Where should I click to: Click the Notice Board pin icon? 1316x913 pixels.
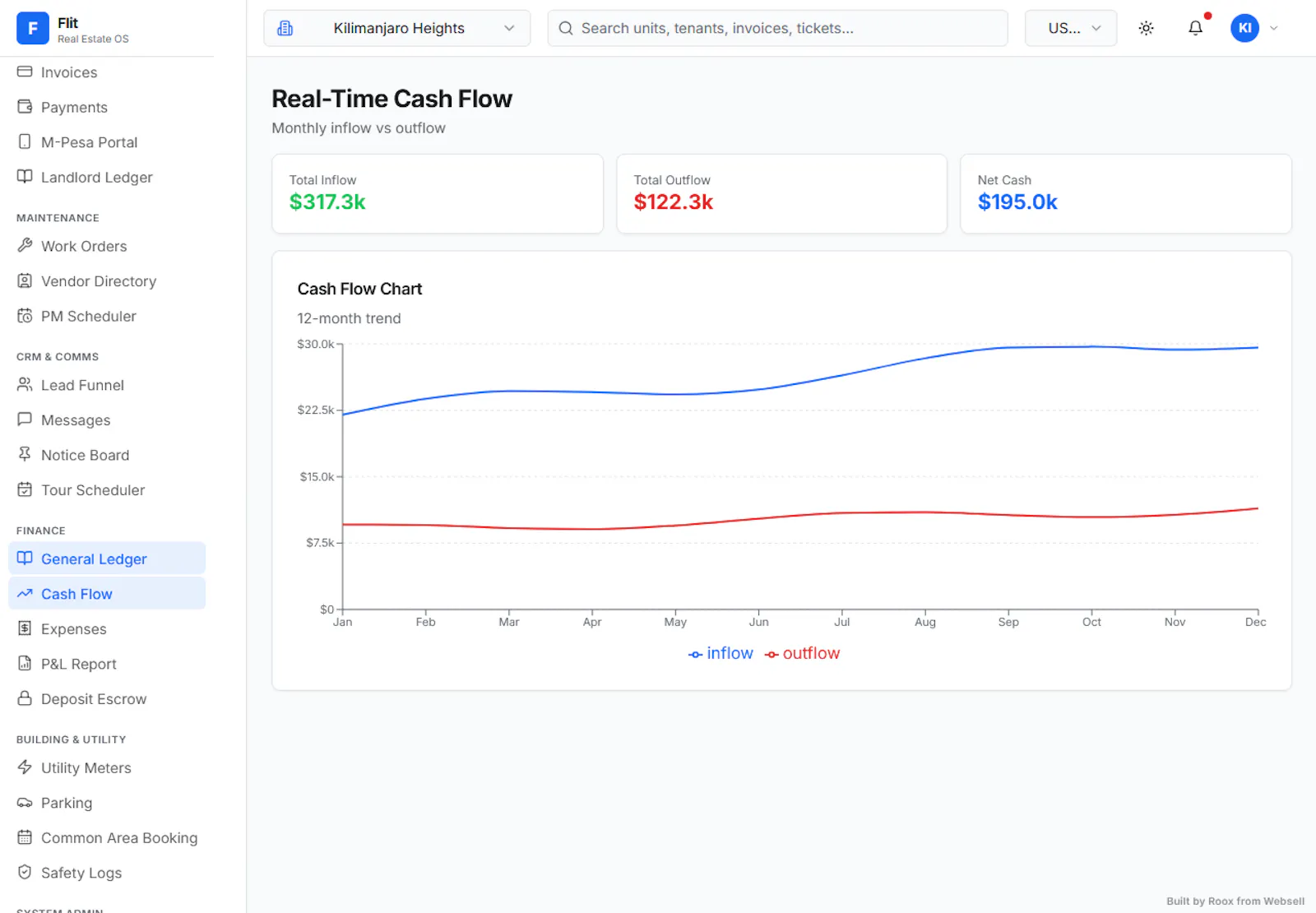tap(25, 454)
